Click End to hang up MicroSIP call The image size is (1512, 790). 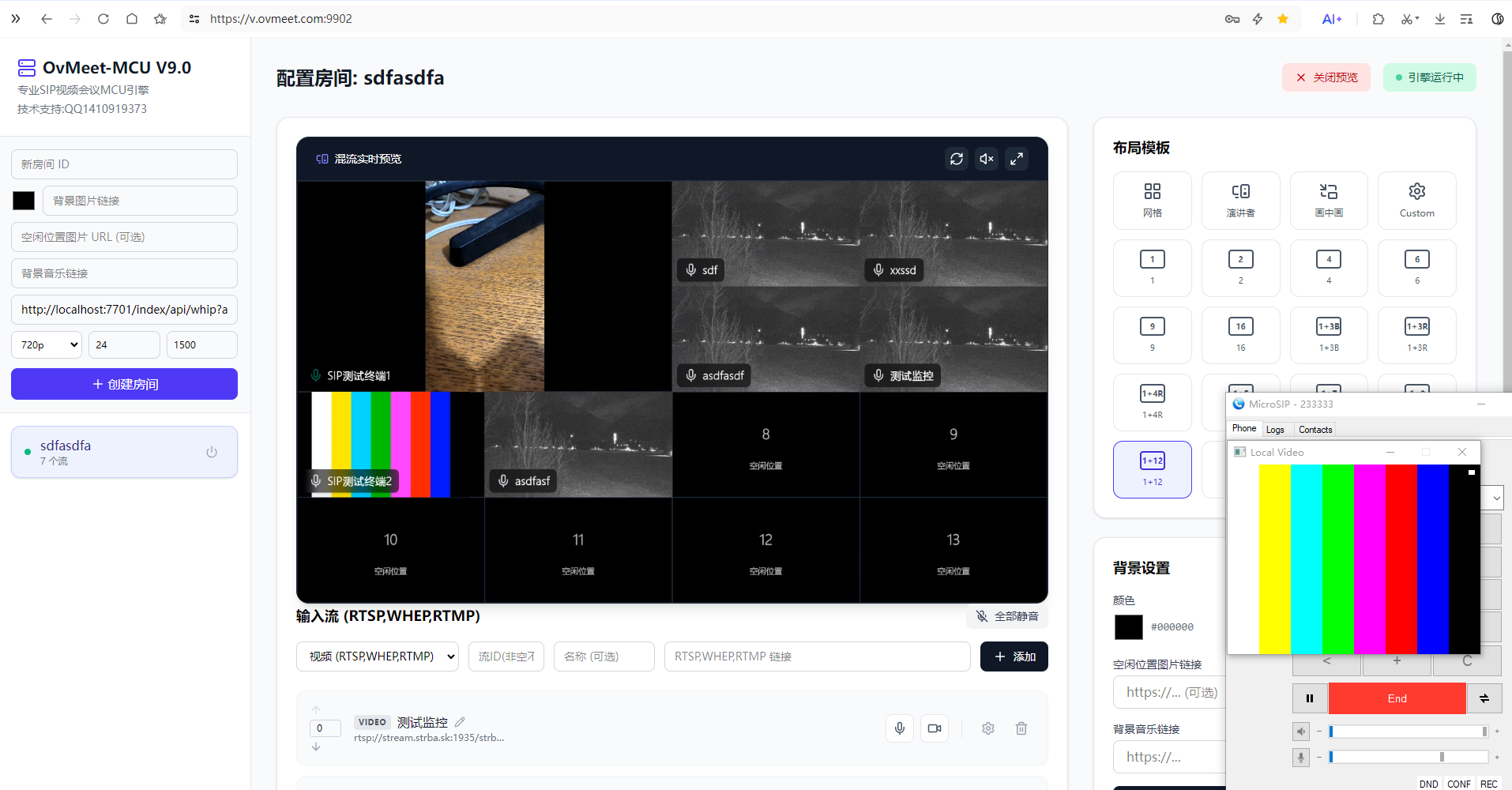1397,698
